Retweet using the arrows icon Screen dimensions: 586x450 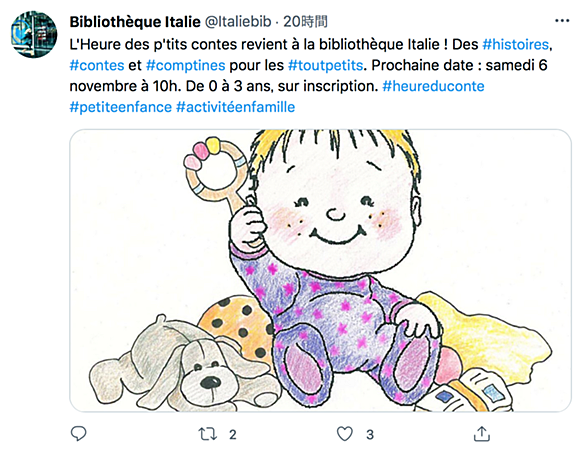click(207, 434)
